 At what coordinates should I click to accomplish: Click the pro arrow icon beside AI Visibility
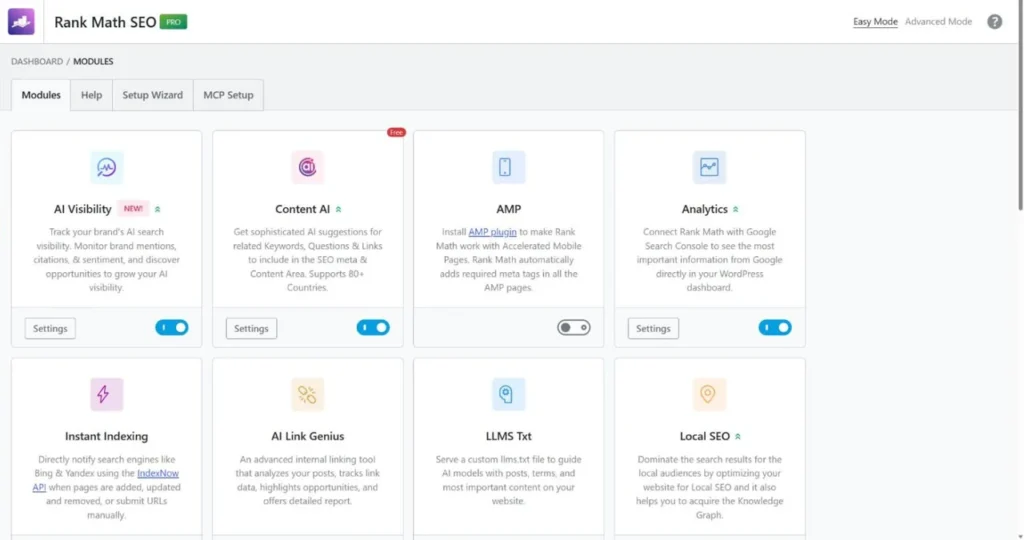pyautogui.click(x=157, y=209)
